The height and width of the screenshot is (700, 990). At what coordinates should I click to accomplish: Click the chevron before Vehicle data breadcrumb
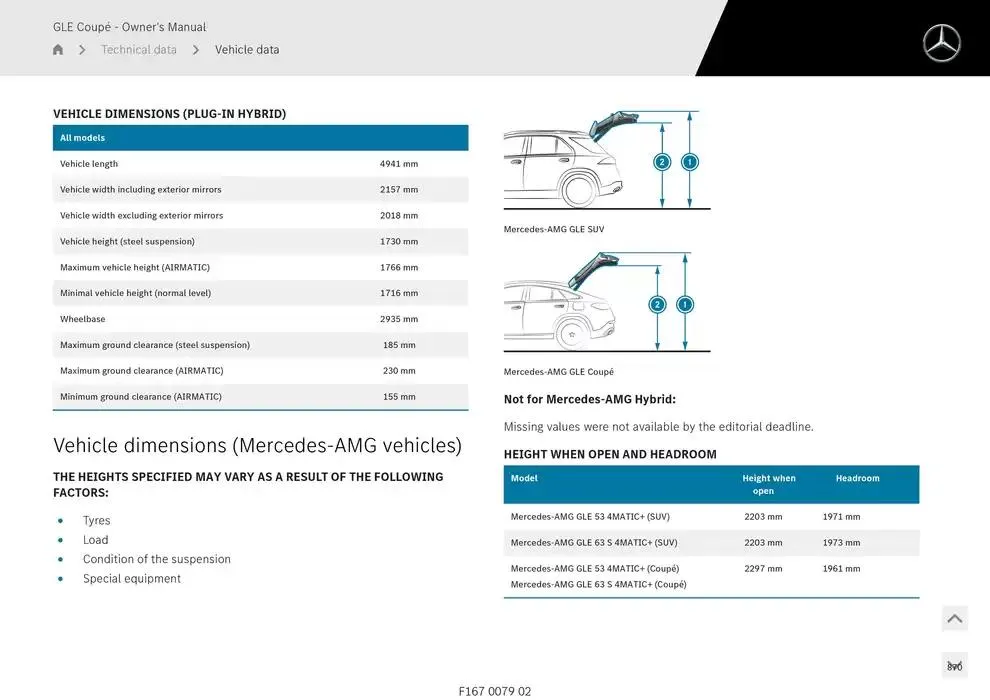[196, 50]
